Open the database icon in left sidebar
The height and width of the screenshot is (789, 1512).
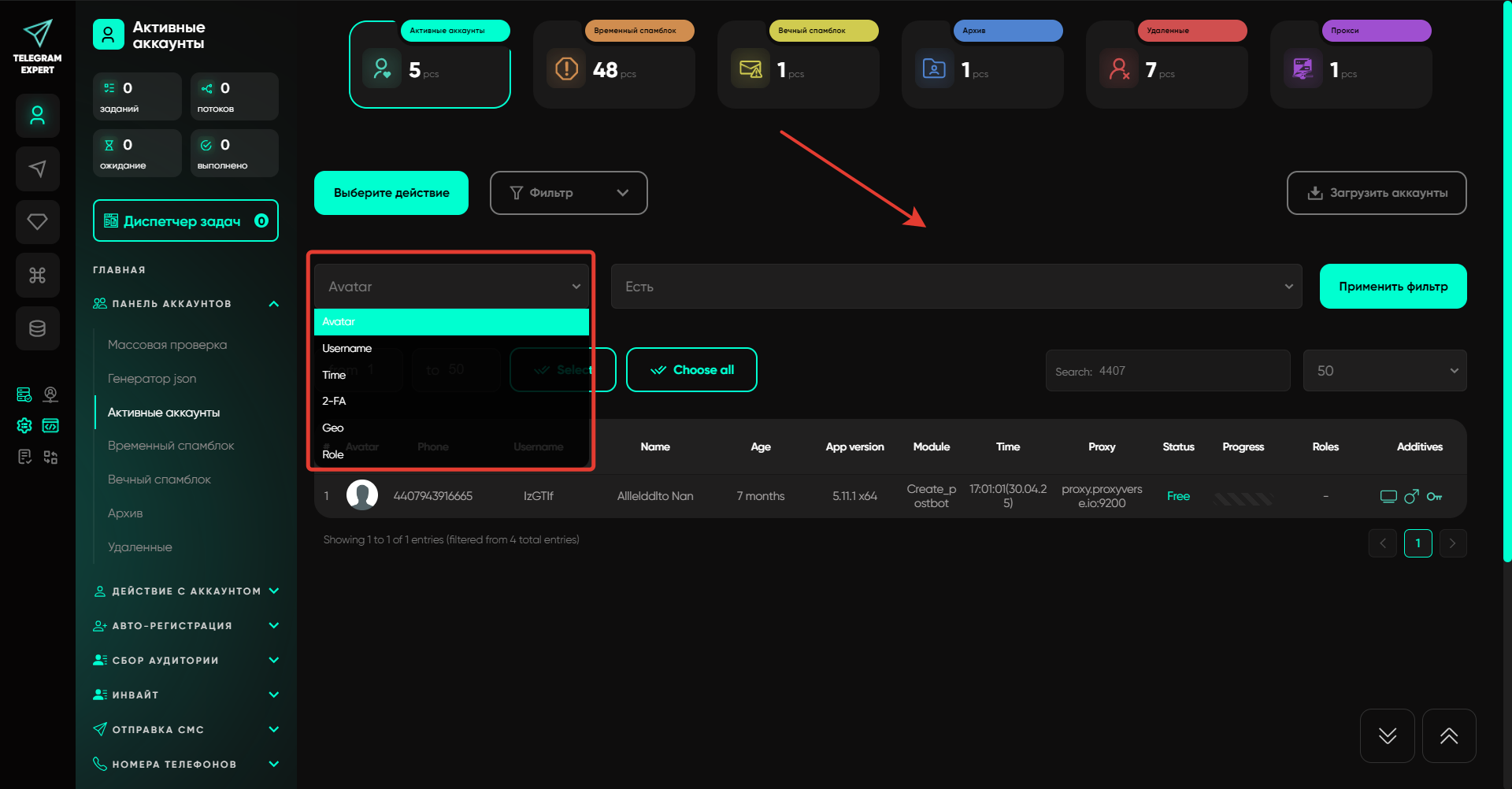[x=37, y=328]
